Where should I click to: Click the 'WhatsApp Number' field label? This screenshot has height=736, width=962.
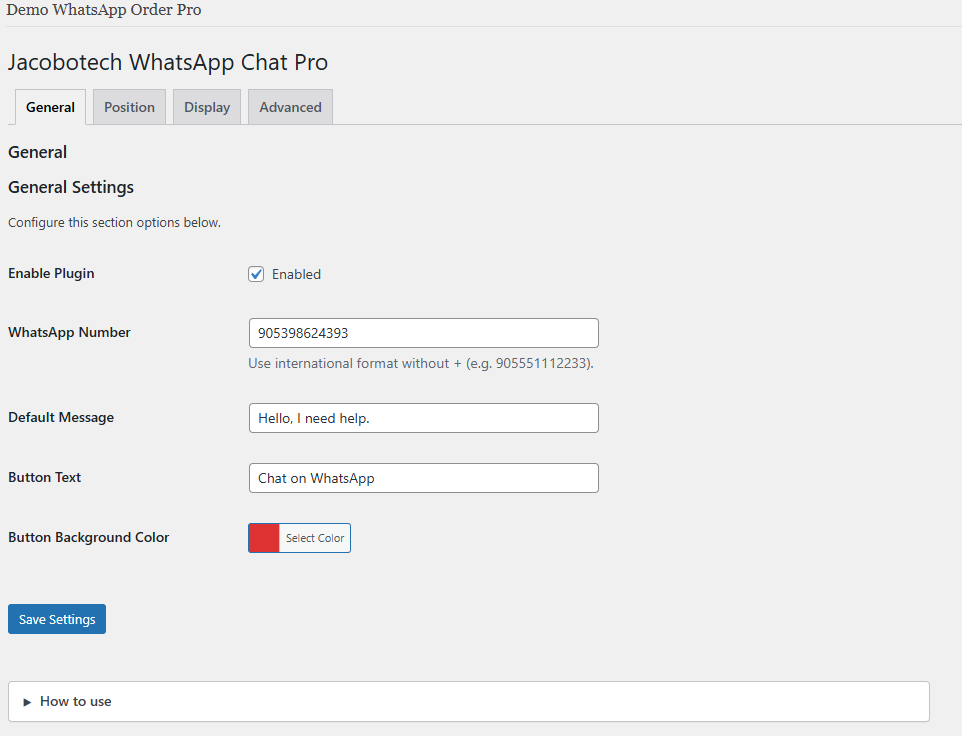[x=69, y=332]
